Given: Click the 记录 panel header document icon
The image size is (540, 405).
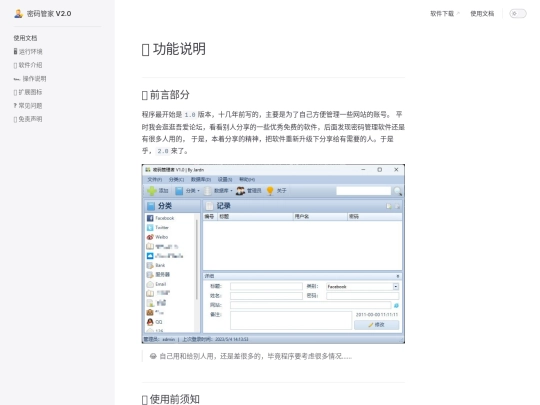Looking at the screenshot, I should 209,206.
